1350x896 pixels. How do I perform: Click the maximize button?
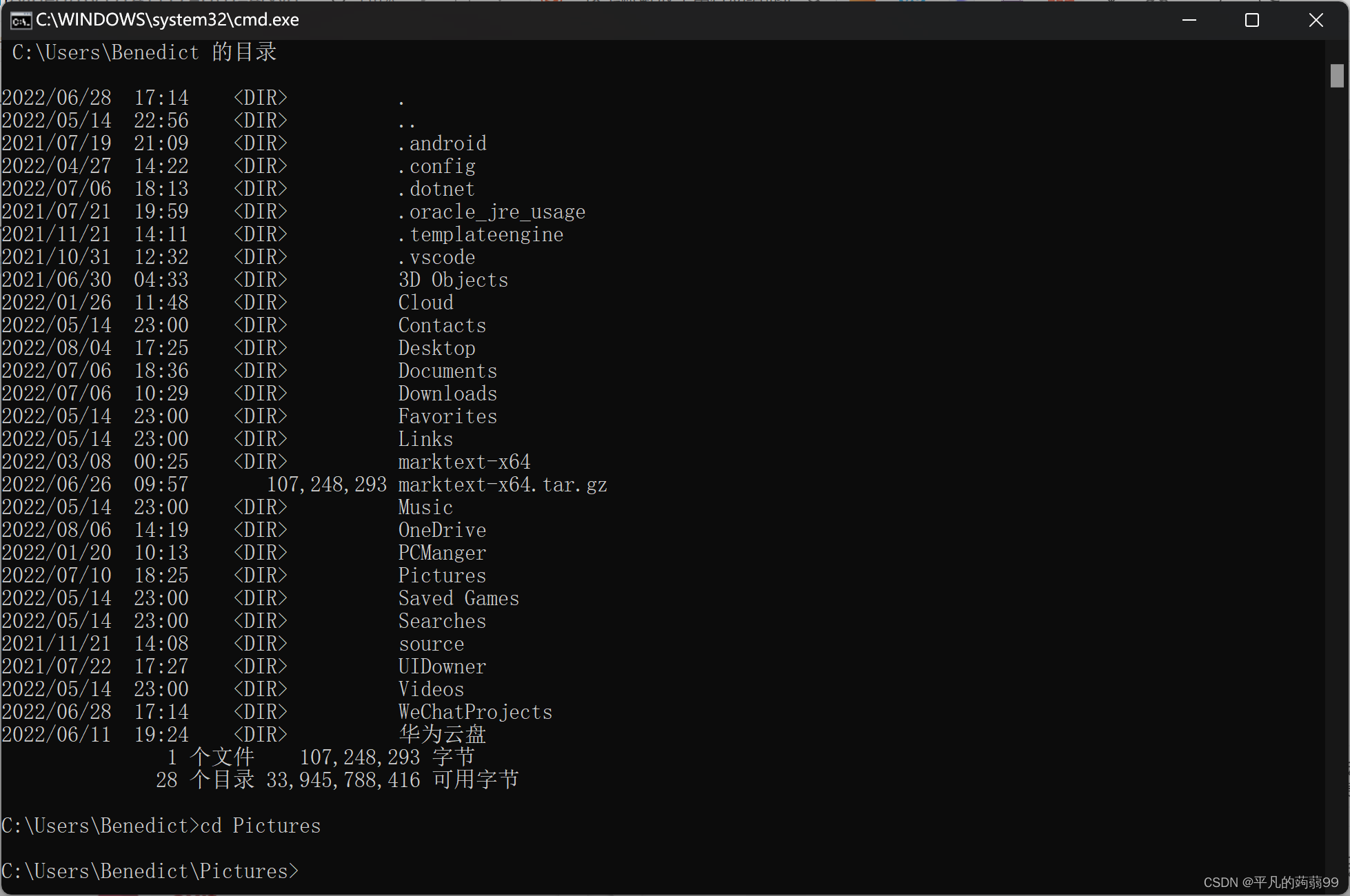[x=1252, y=20]
